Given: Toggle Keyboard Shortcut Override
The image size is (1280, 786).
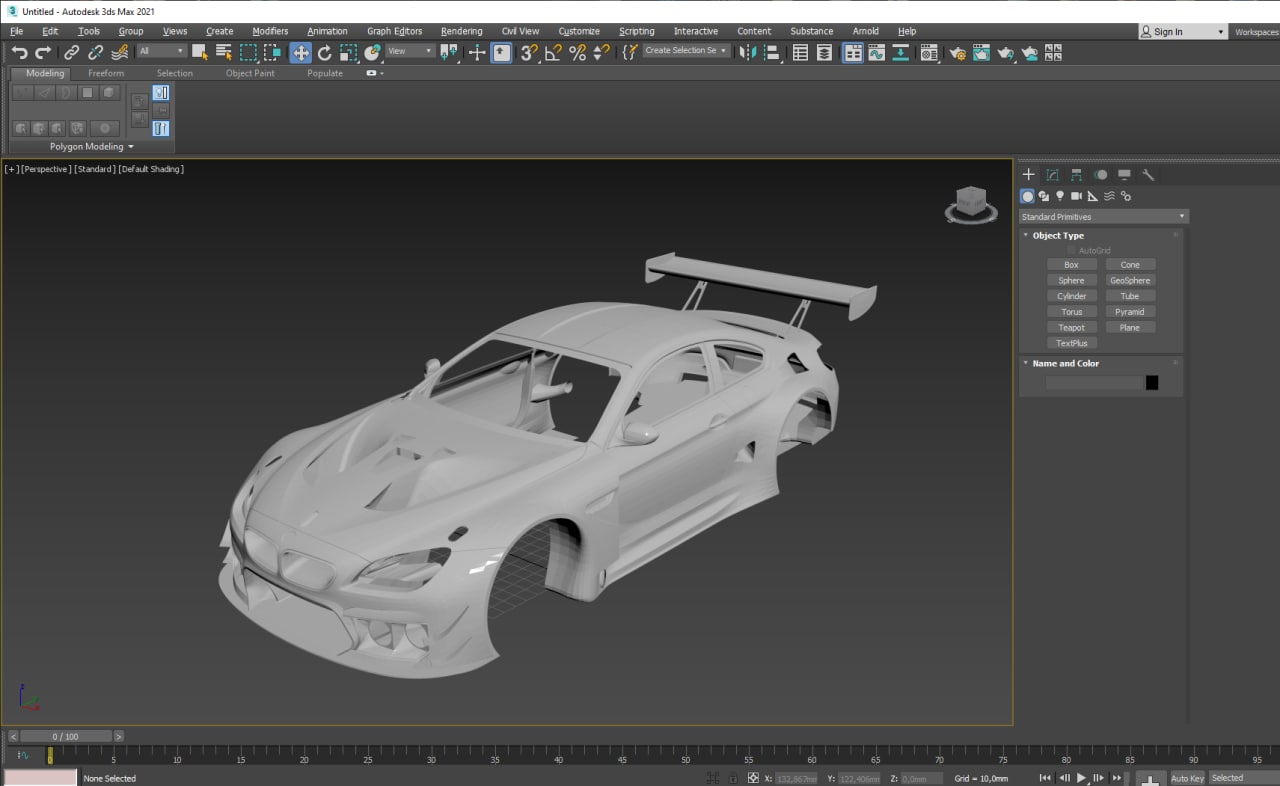Looking at the screenshot, I should click(502, 52).
